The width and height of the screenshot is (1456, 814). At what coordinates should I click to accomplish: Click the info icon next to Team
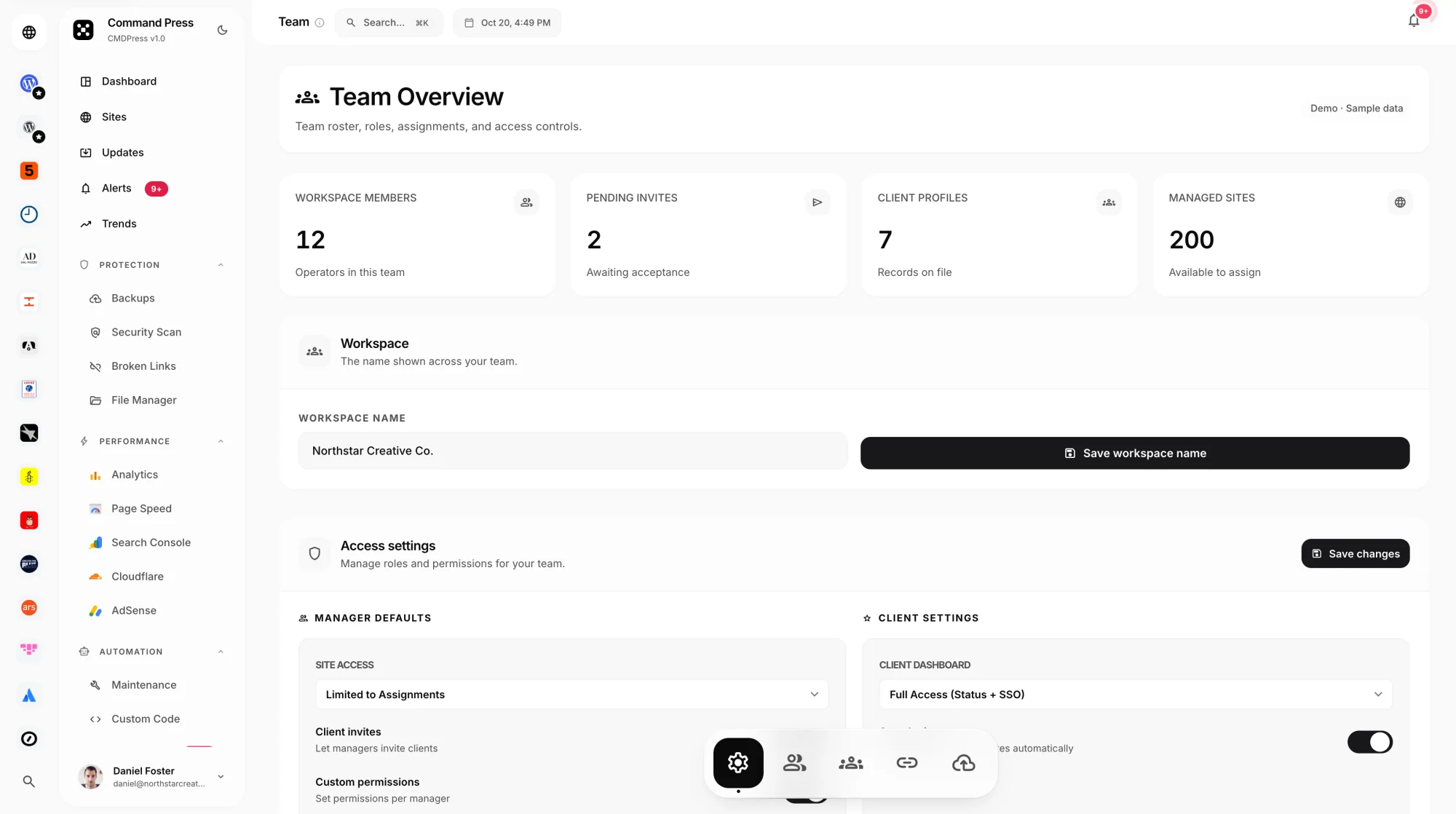point(319,23)
